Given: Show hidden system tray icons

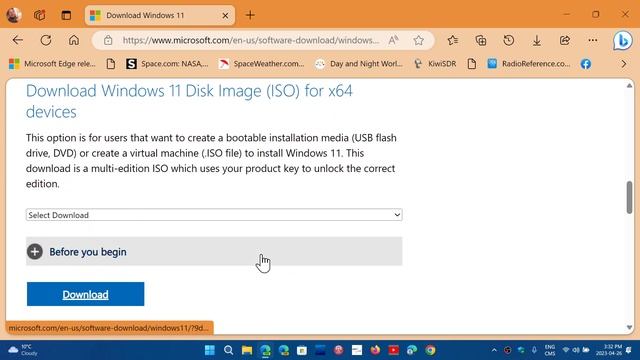Looking at the screenshot, I should point(494,350).
